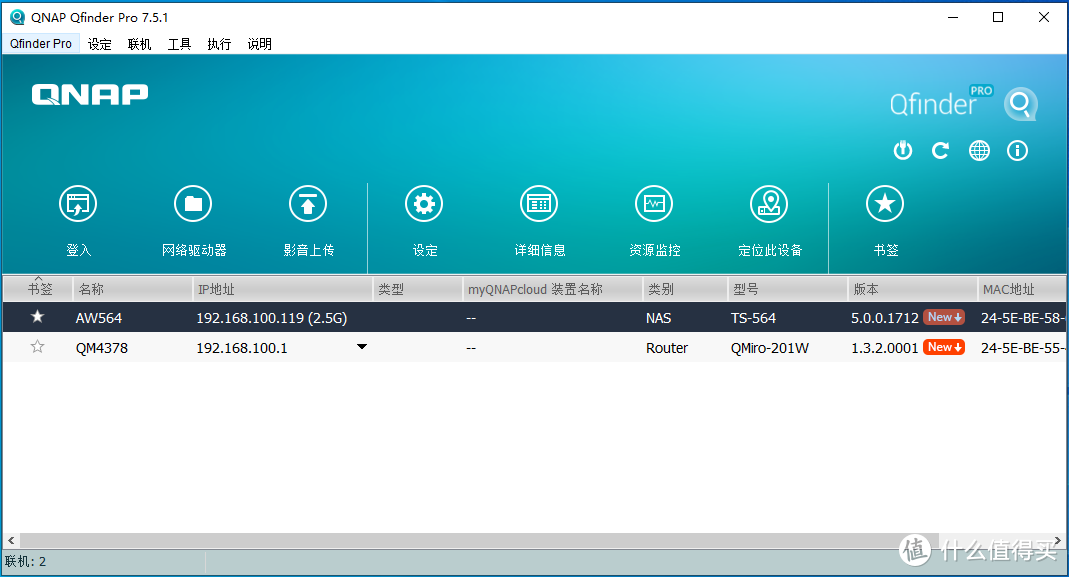Viewport: 1069px width, 577px height.
Task: Select the AW564 device row
Action: click(x=534, y=317)
